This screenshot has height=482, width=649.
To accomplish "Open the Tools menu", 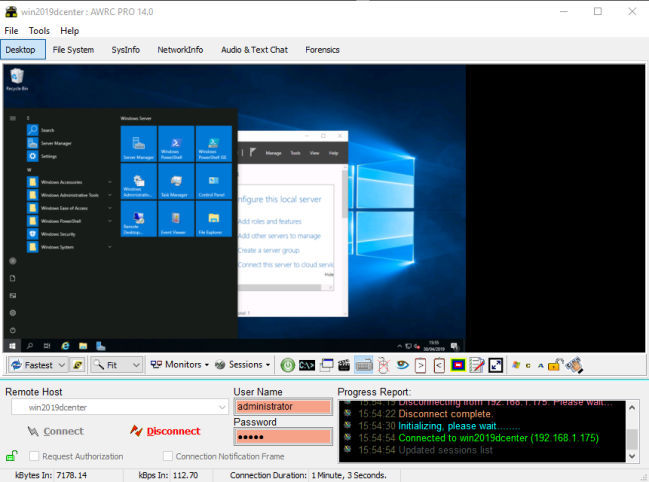I will coord(39,31).
